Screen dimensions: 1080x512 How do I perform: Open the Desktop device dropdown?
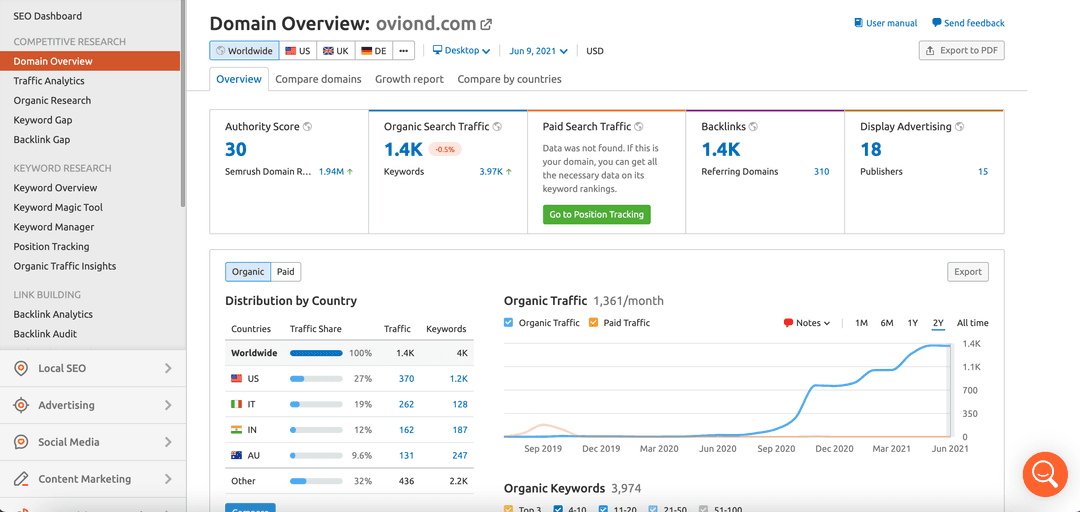(x=461, y=50)
